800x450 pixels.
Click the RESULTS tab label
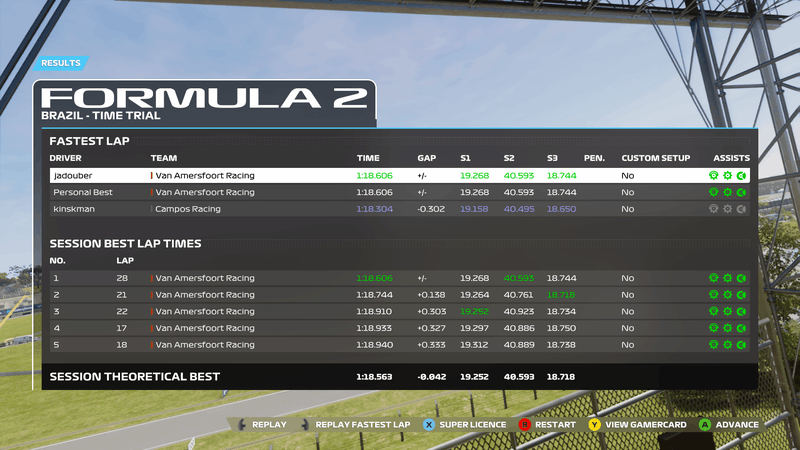(61, 63)
